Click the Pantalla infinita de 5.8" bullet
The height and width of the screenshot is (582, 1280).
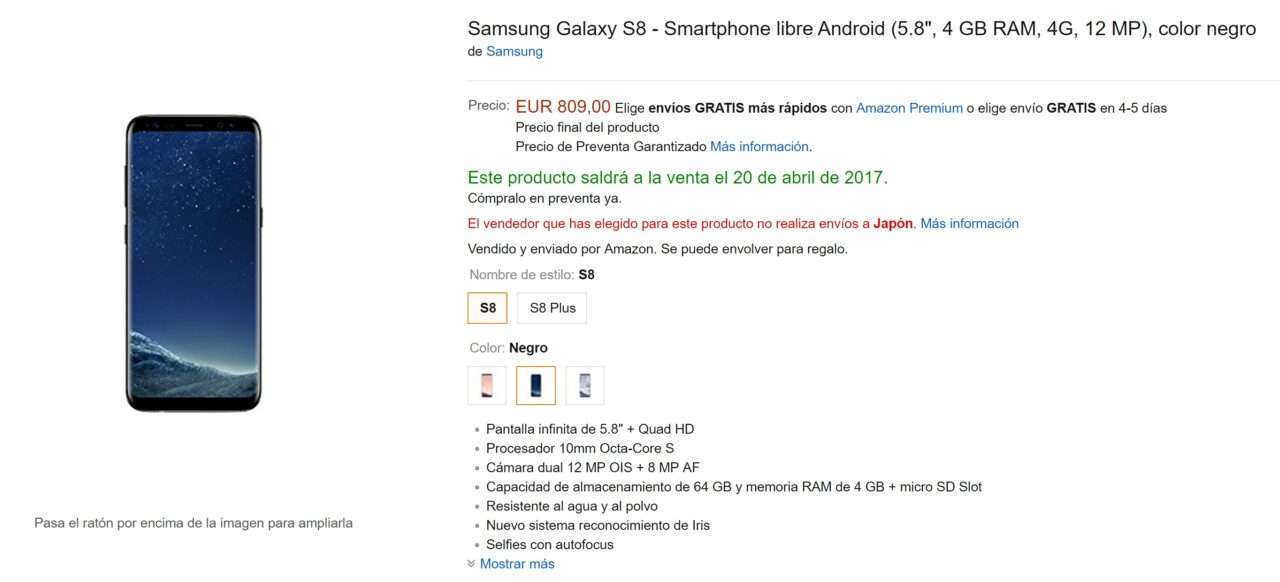coord(589,429)
